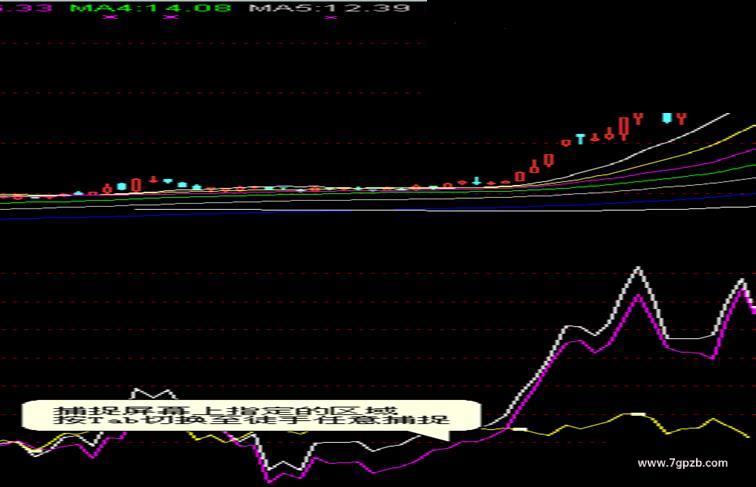The height and width of the screenshot is (487, 756).
Task: Select the last solid cyan candlestick of the rally
Action: click(667, 118)
